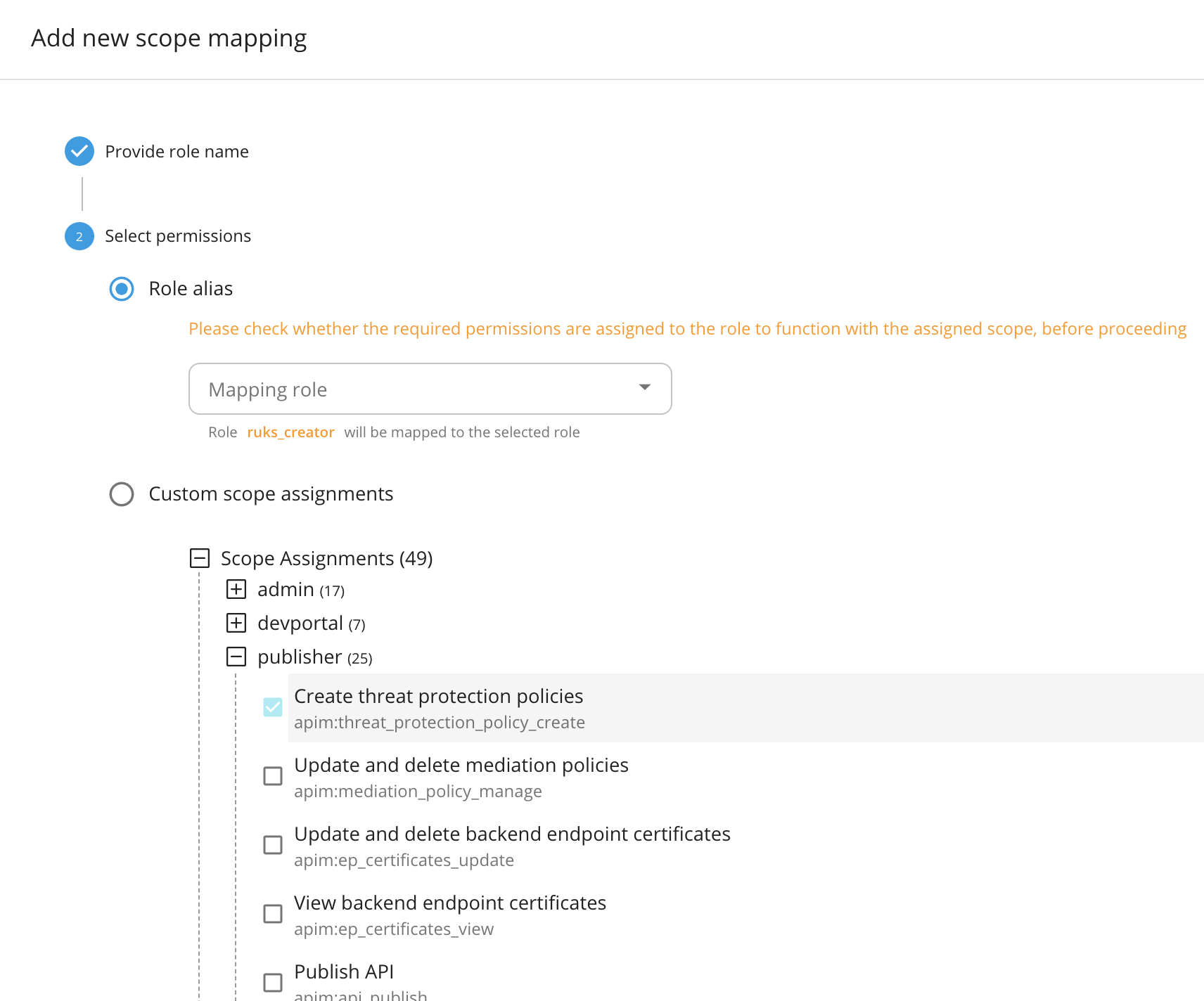1204x1001 pixels.
Task: Open the Mapping role dropdown
Action: click(430, 388)
